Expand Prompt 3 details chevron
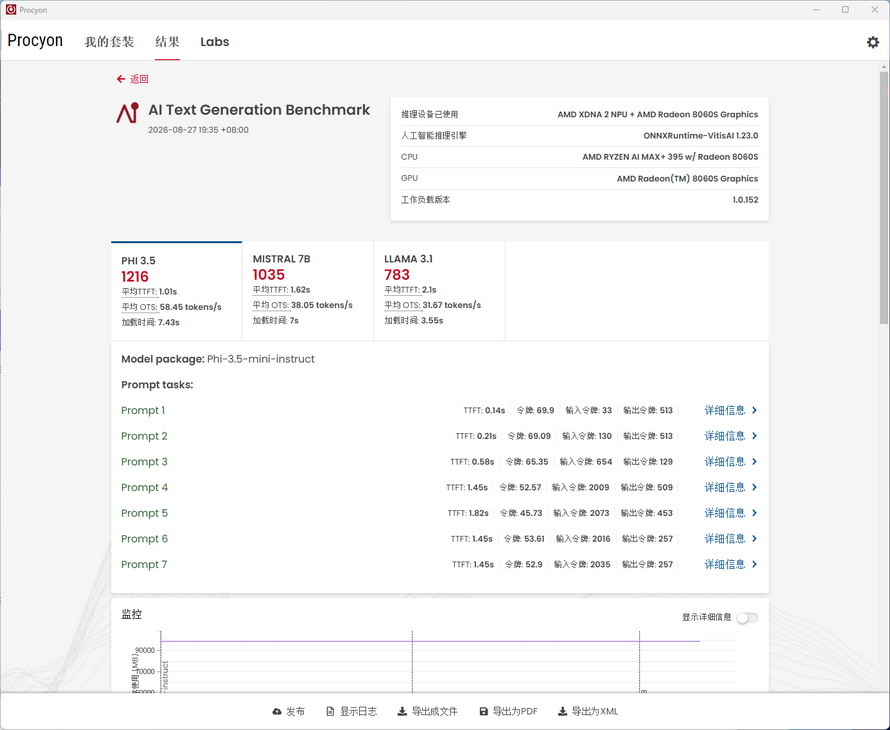The image size is (890, 730). point(754,462)
